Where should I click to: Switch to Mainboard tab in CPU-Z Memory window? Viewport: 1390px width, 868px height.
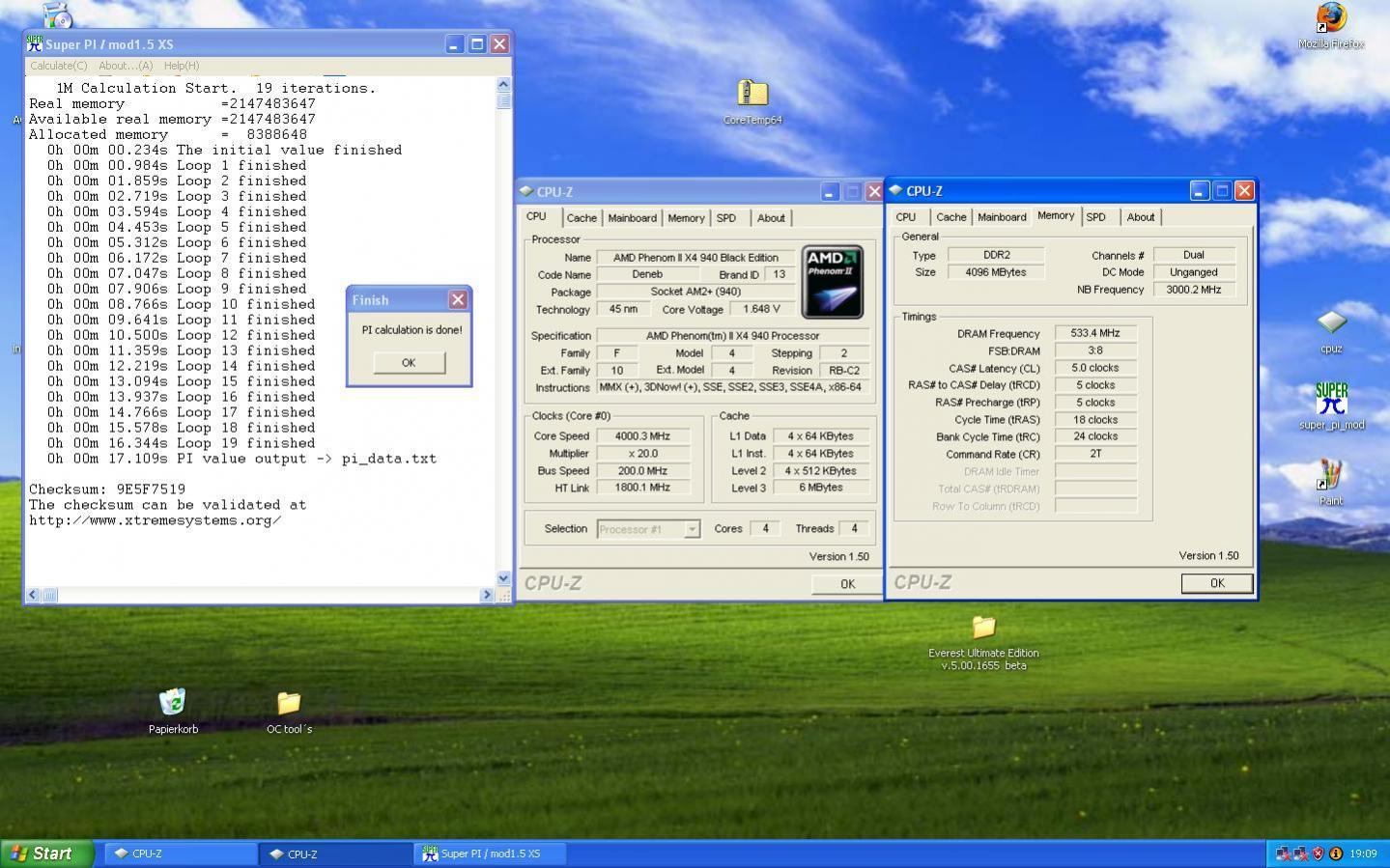(1002, 217)
